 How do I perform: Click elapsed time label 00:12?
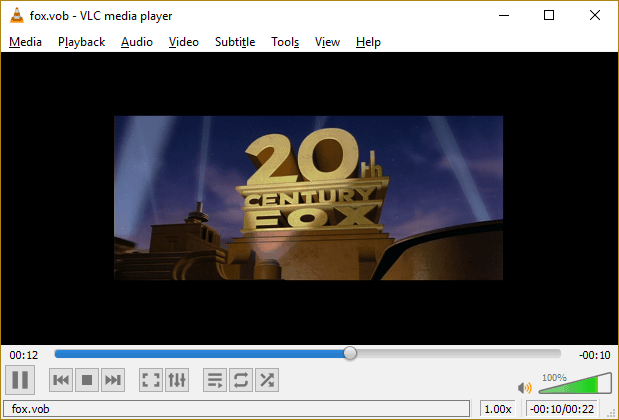pyautogui.click(x=24, y=355)
